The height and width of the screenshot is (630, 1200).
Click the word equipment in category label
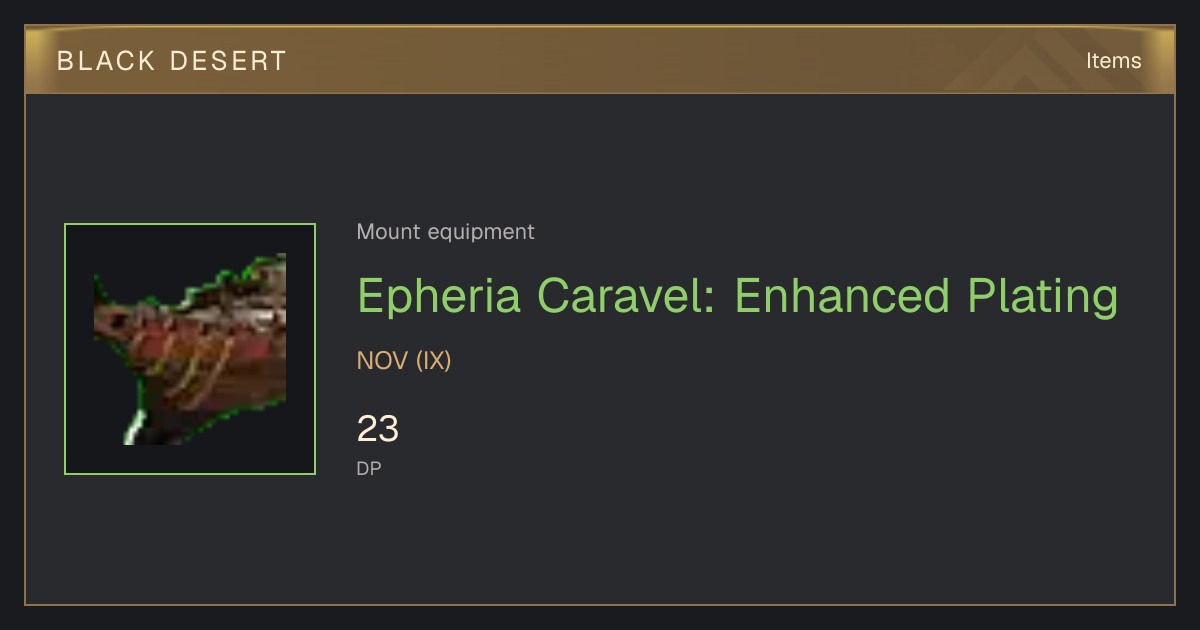(x=481, y=233)
